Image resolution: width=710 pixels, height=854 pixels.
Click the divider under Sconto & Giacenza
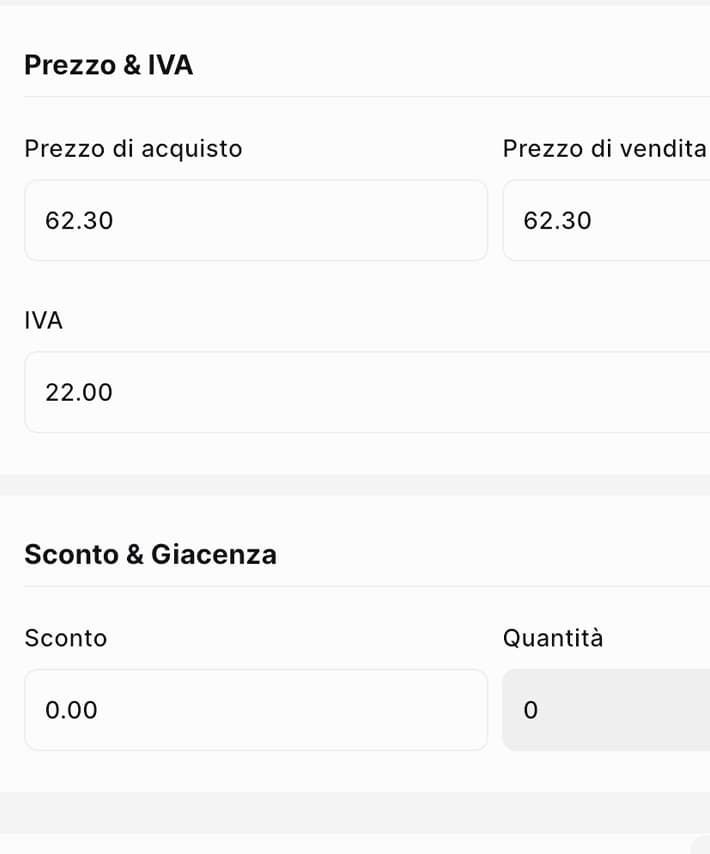click(x=355, y=587)
